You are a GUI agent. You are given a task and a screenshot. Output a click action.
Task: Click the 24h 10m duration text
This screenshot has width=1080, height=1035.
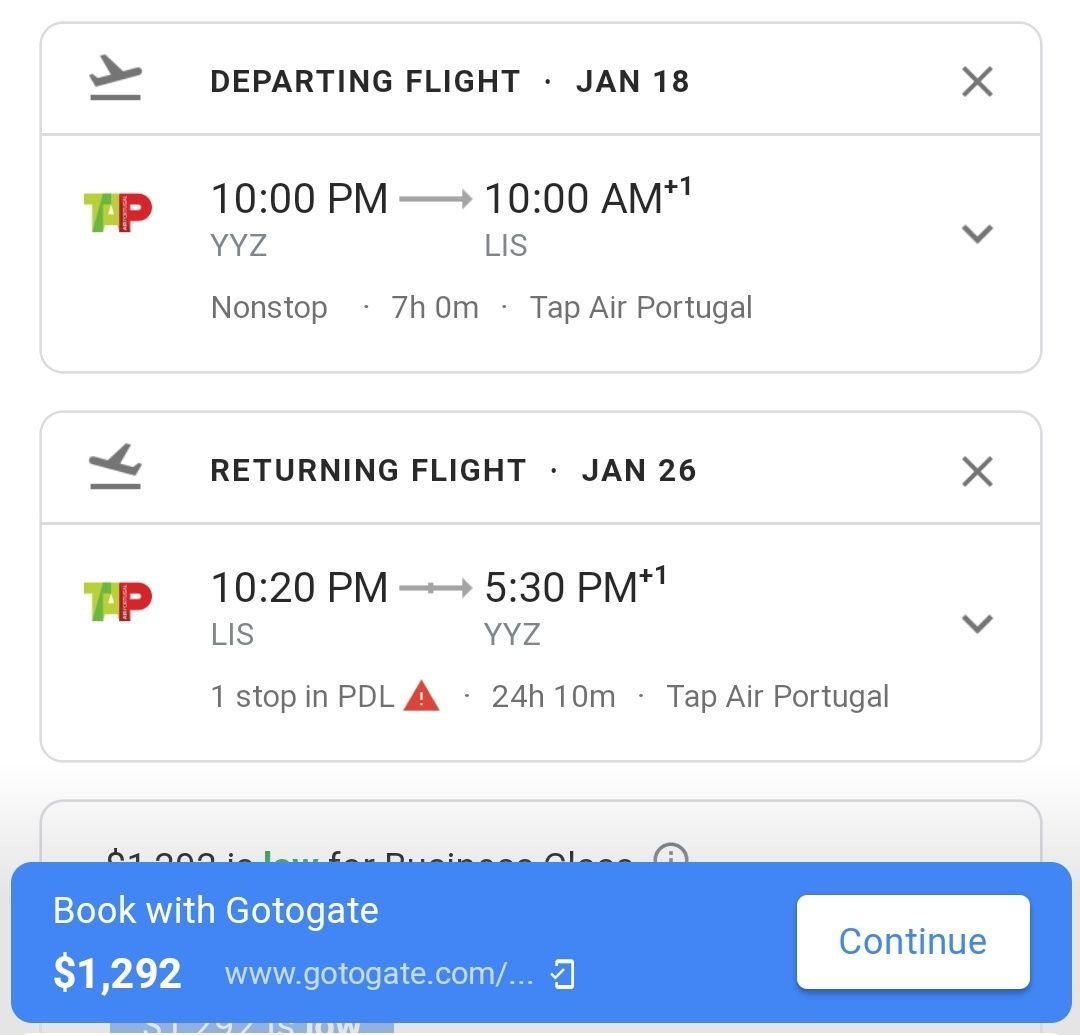(x=553, y=696)
